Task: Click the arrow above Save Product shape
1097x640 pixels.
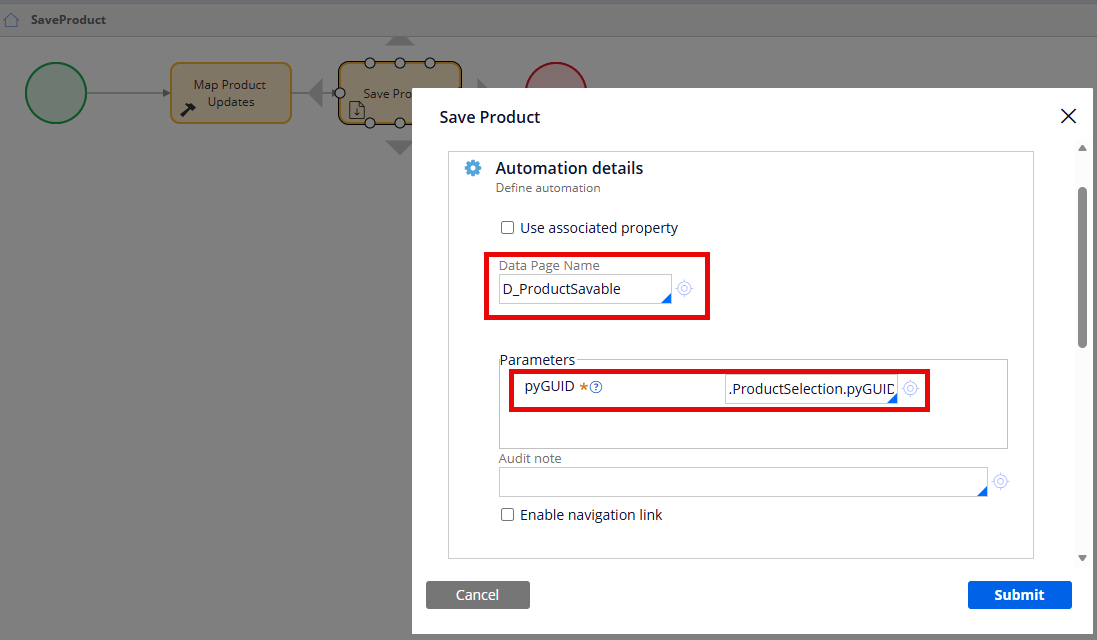Action: (400, 41)
